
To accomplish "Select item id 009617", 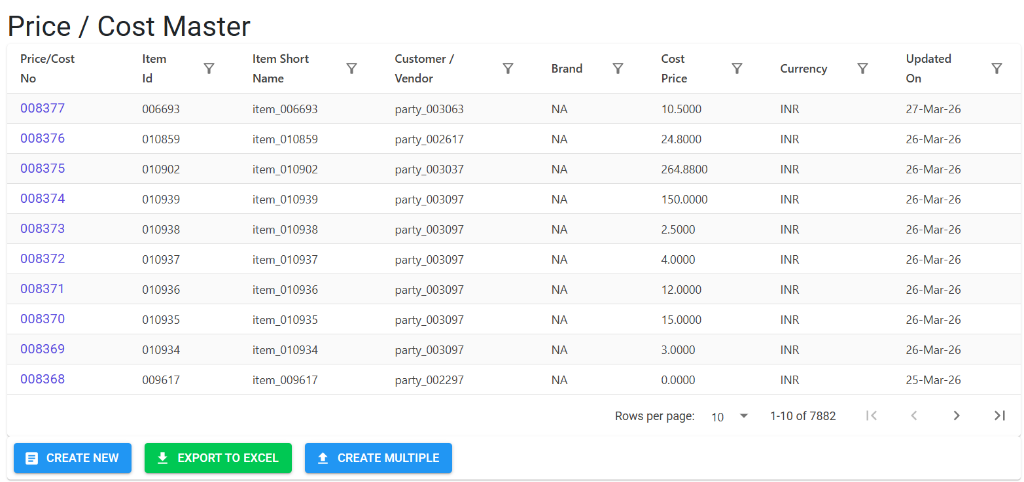I will point(161,379).
